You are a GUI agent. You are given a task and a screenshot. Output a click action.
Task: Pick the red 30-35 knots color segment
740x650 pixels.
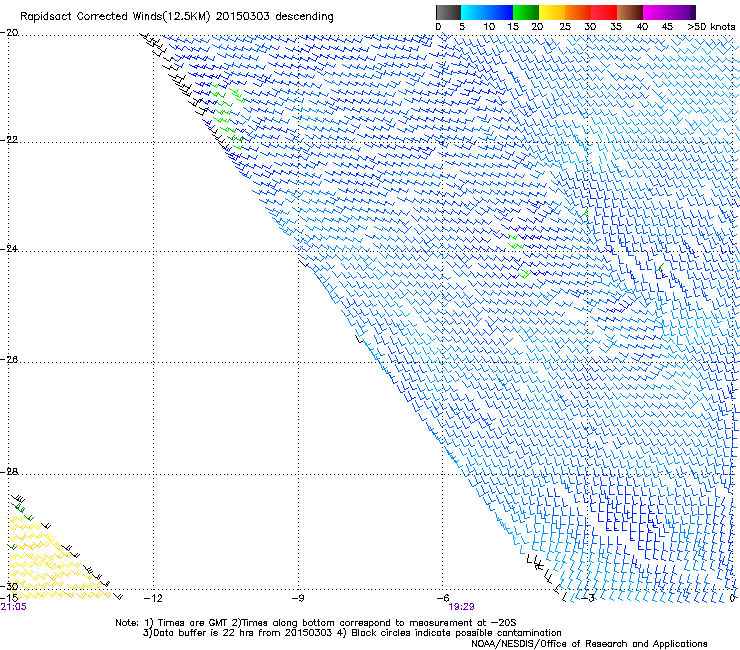pyautogui.click(x=604, y=12)
